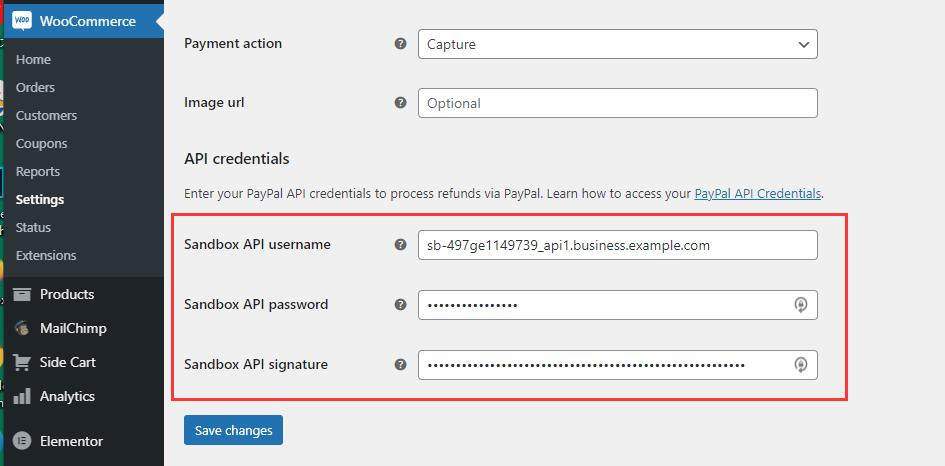Click help icon beside Sandbox API username
Screen dimensions: 945x466
tap(401, 244)
